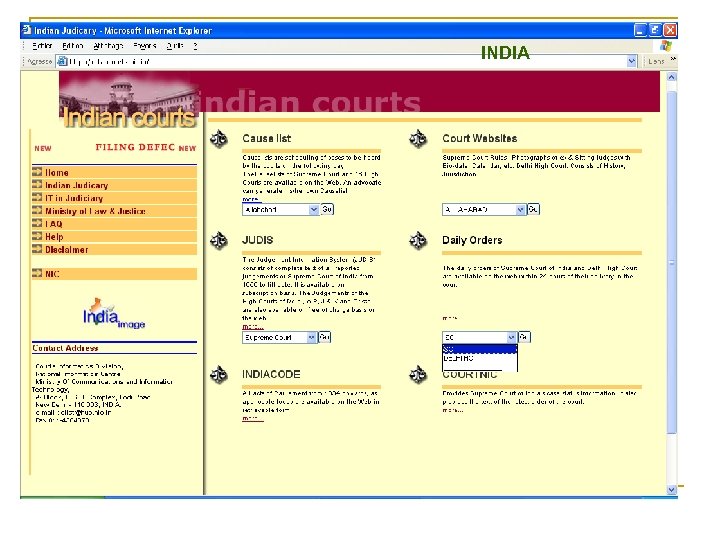Expand the address bar history dropdown
Image resolution: width=720 pixels, height=540 pixels.
[632, 61]
